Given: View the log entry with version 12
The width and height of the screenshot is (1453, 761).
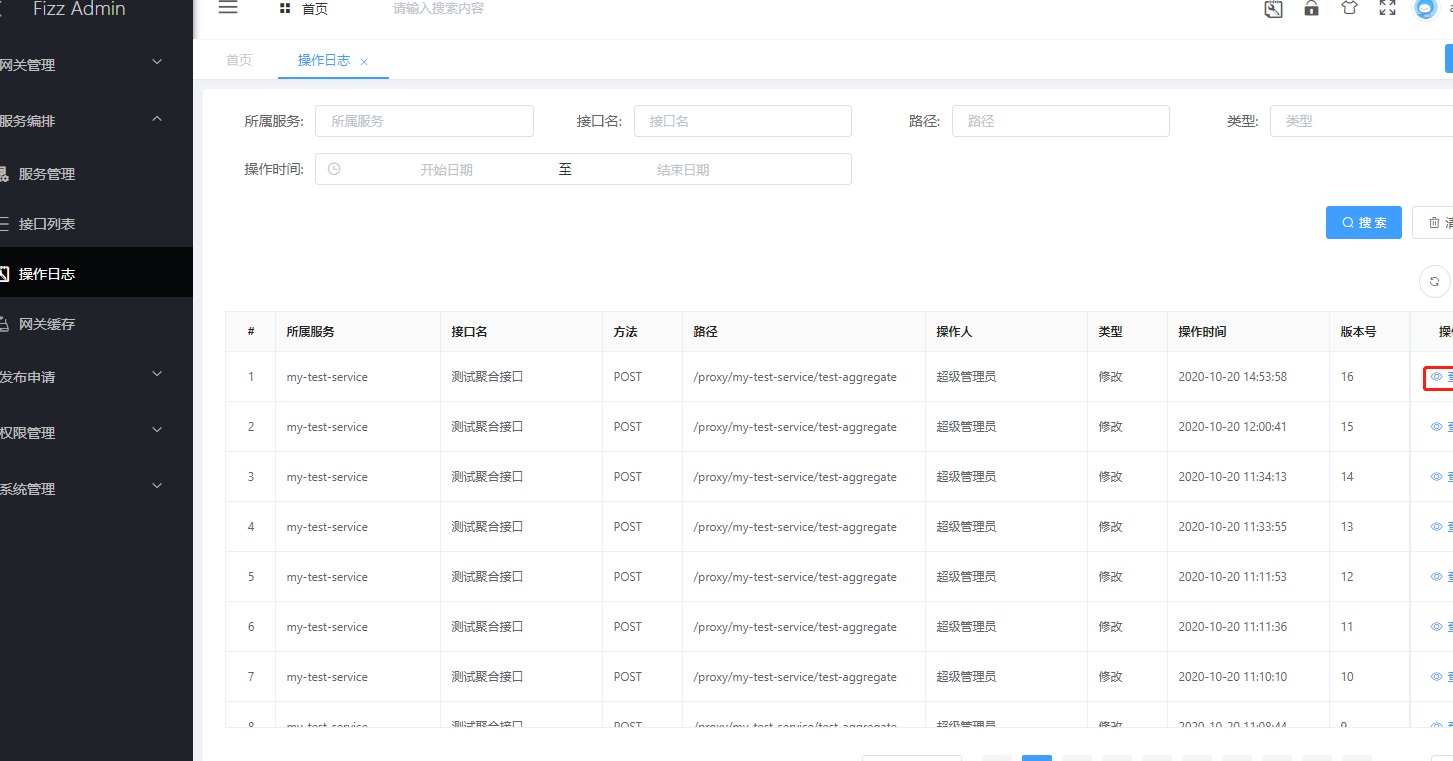Looking at the screenshot, I should coord(1440,577).
